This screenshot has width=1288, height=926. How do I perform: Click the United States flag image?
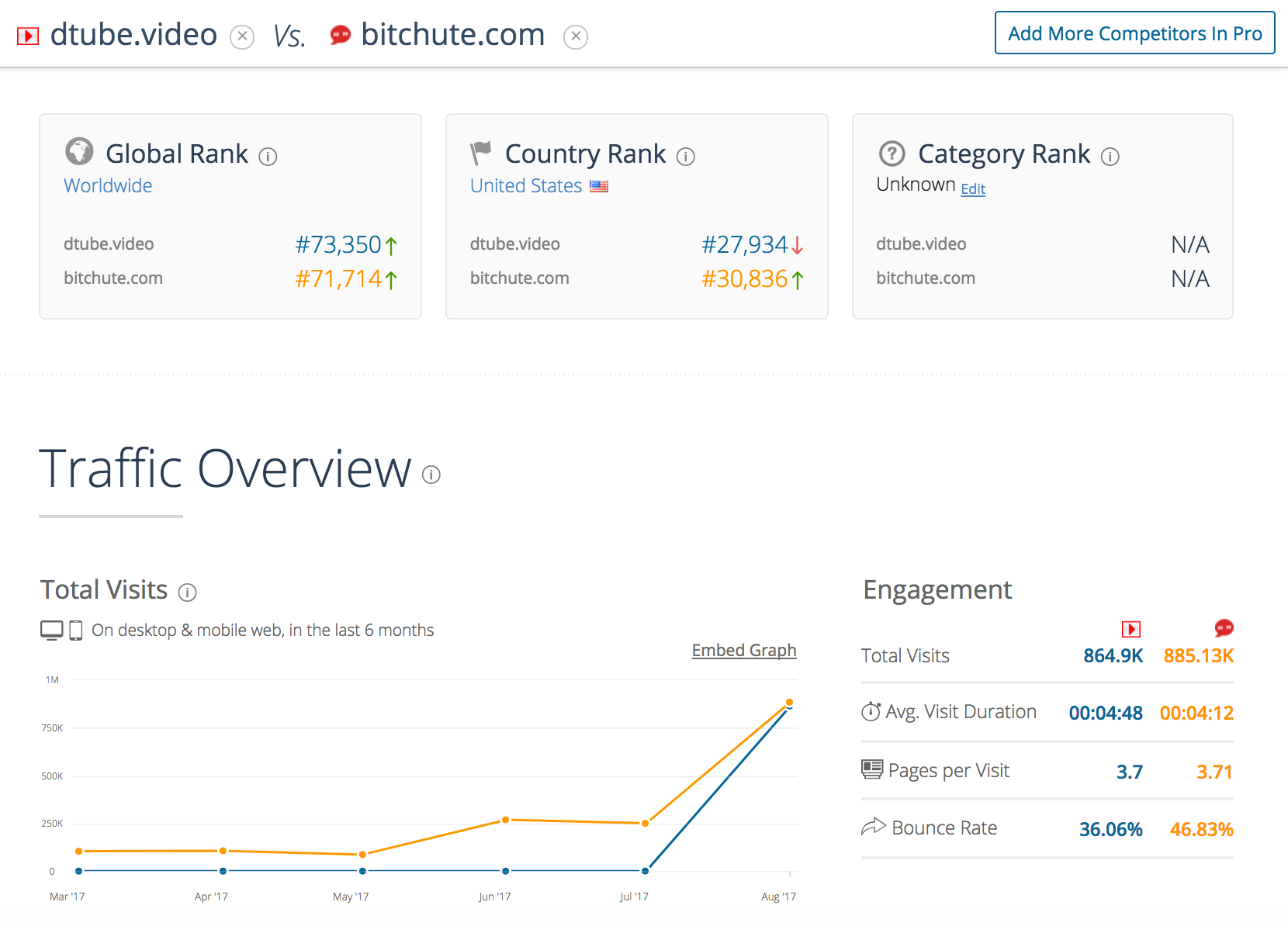(x=599, y=186)
